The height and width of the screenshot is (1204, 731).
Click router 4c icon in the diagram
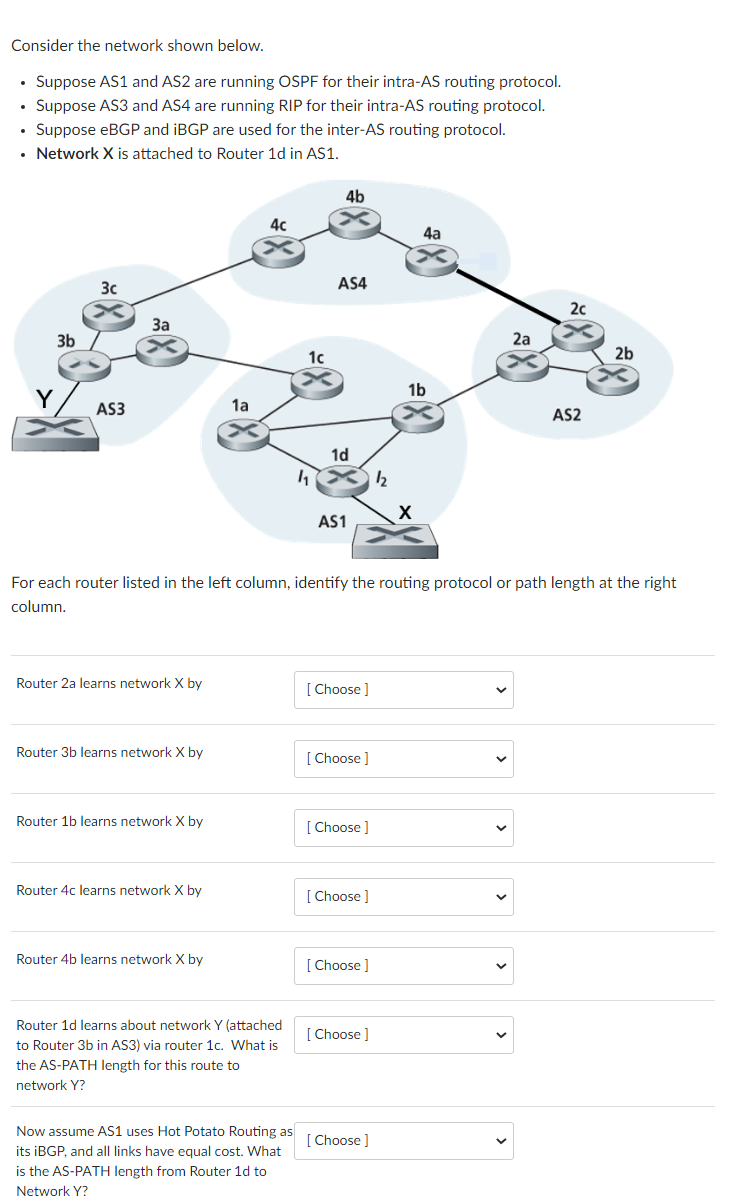pos(276,250)
